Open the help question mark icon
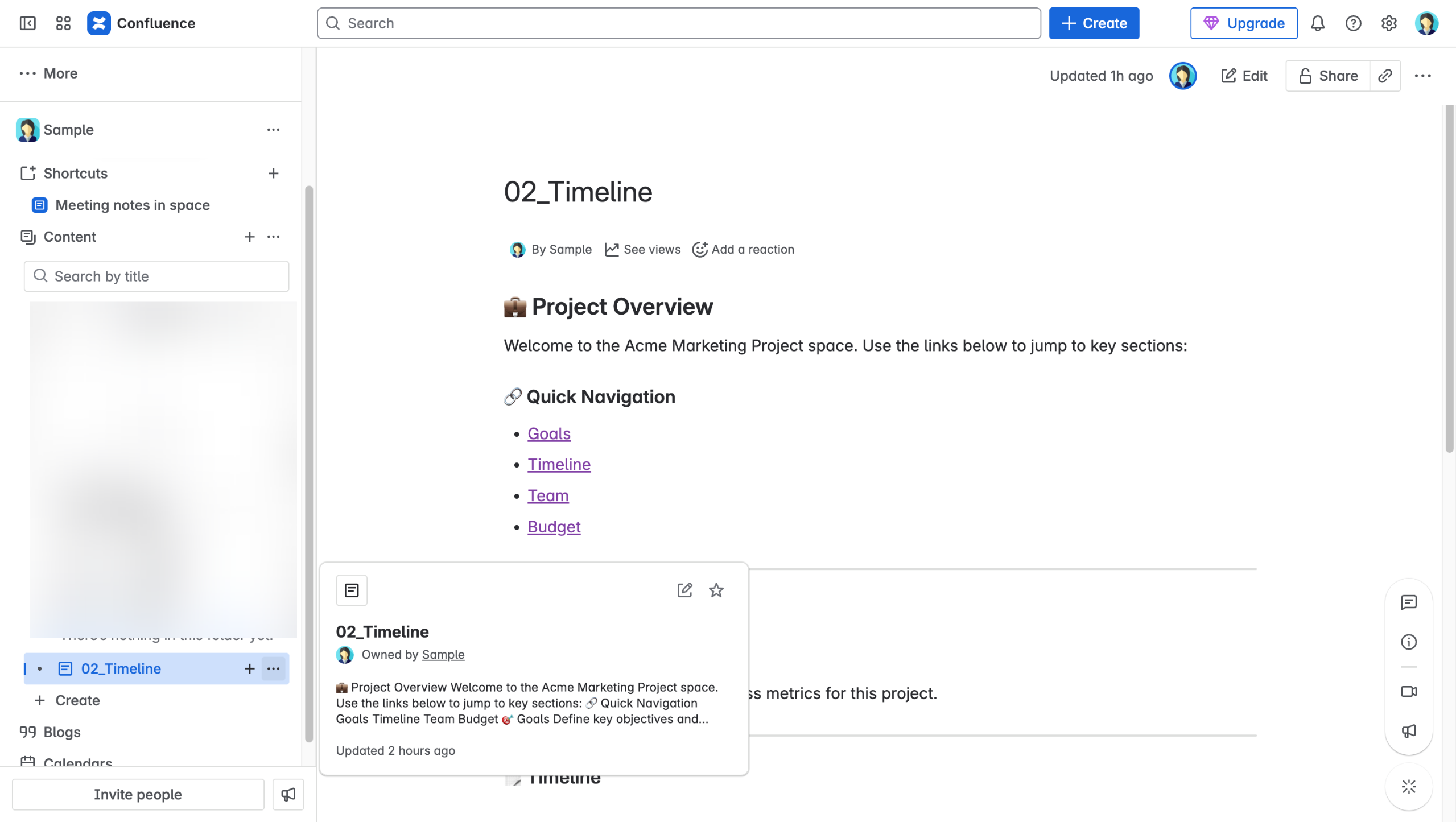The width and height of the screenshot is (1456, 822). 1353,23
